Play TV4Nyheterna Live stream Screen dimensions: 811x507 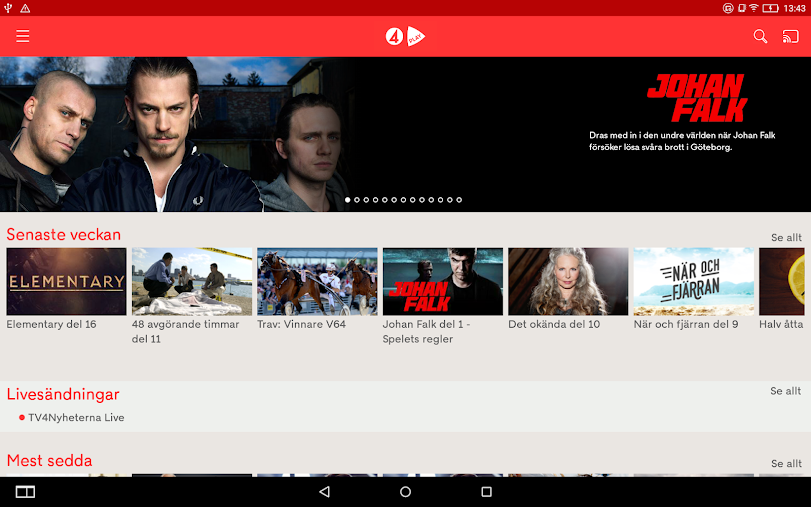click(71, 417)
